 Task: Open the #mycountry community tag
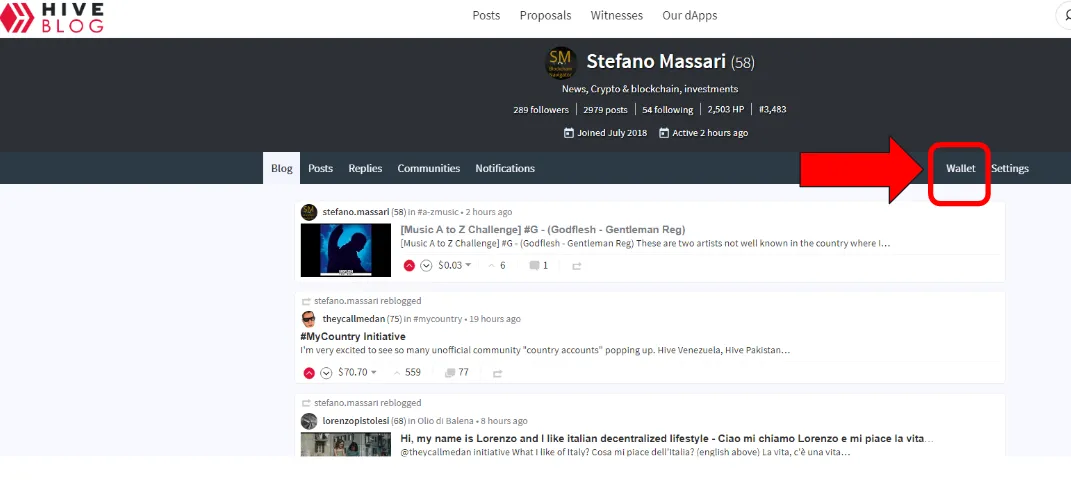pyautogui.click(x=438, y=319)
